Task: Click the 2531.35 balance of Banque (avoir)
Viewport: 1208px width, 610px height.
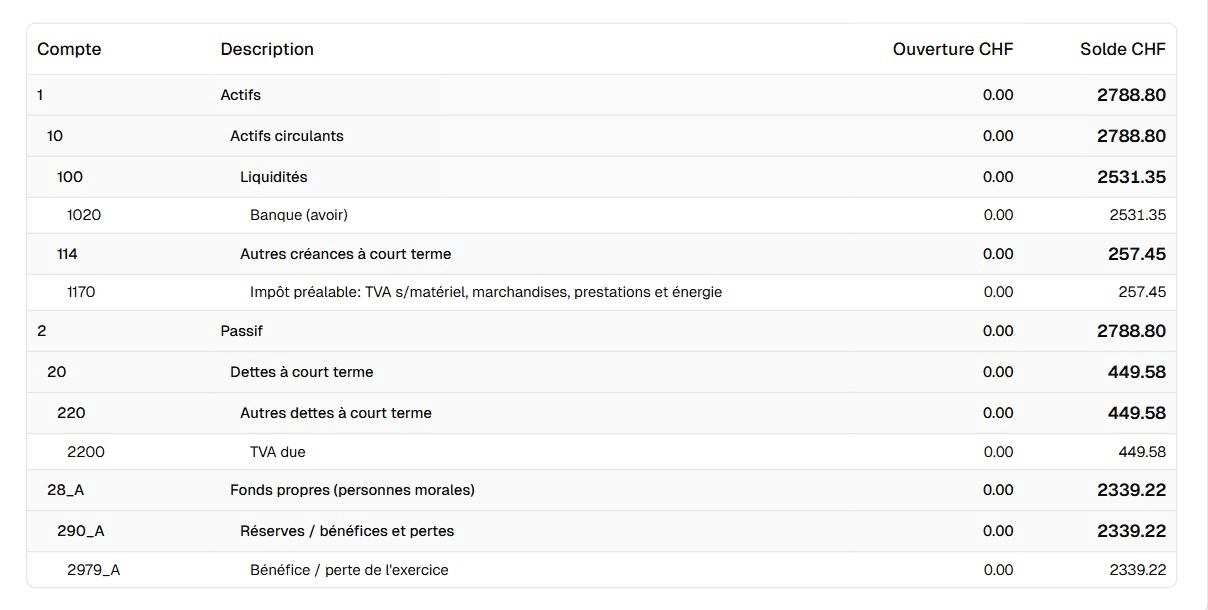Action: (x=1137, y=215)
